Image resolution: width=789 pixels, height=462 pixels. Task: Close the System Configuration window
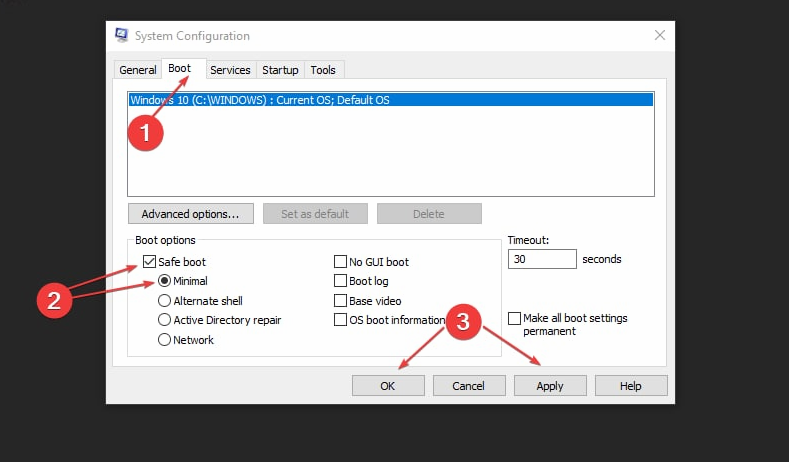(659, 35)
